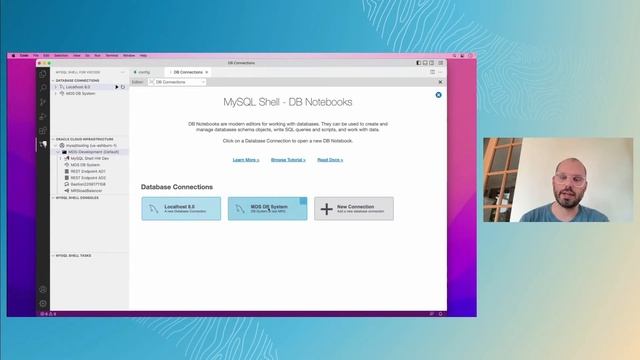Image resolution: width=640 pixels, height=360 pixels.
Task: Select the MySQL Shell dolphin activity icon
Action: (43, 144)
